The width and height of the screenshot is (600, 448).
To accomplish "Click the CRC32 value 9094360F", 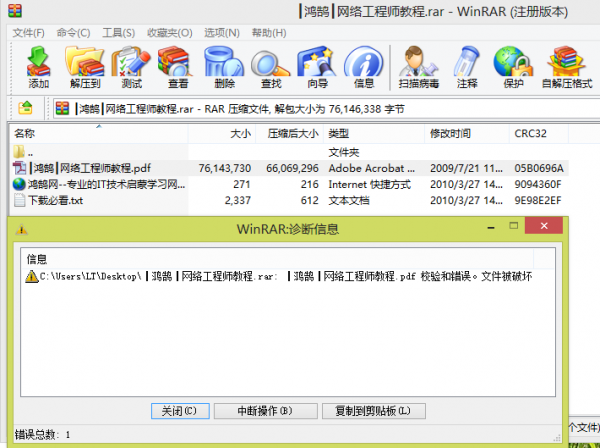I will (538, 184).
